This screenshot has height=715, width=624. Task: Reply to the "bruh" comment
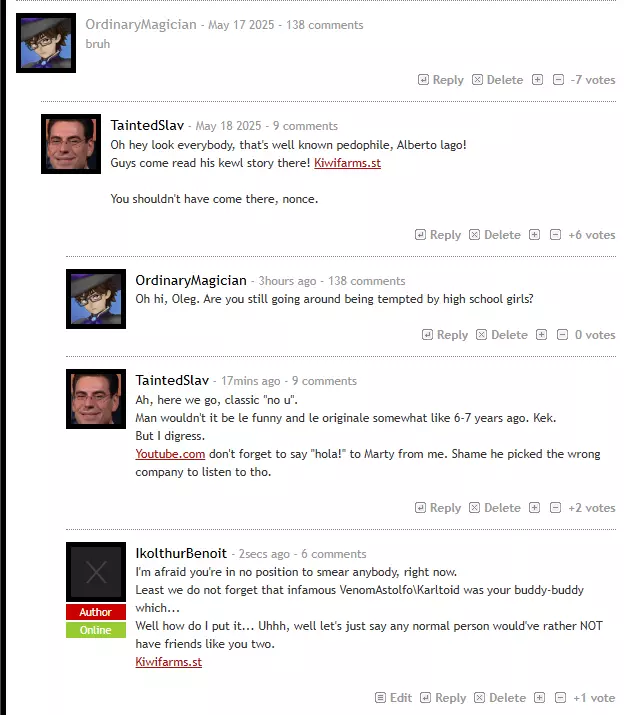click(441, 80)
